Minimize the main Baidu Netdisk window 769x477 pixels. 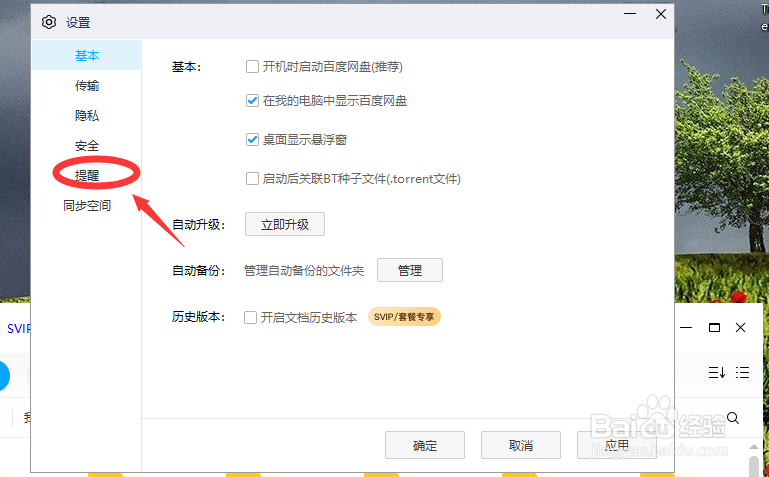(x=686, y=327)
